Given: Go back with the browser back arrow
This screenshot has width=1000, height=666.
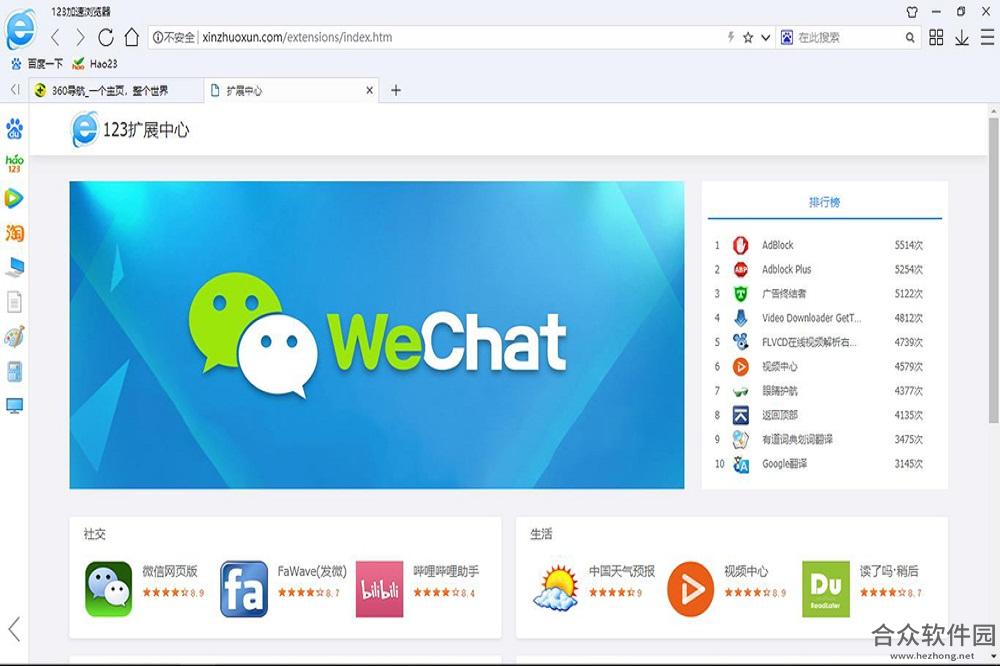Looking at the screenshot, I should (x=55, y=38).
